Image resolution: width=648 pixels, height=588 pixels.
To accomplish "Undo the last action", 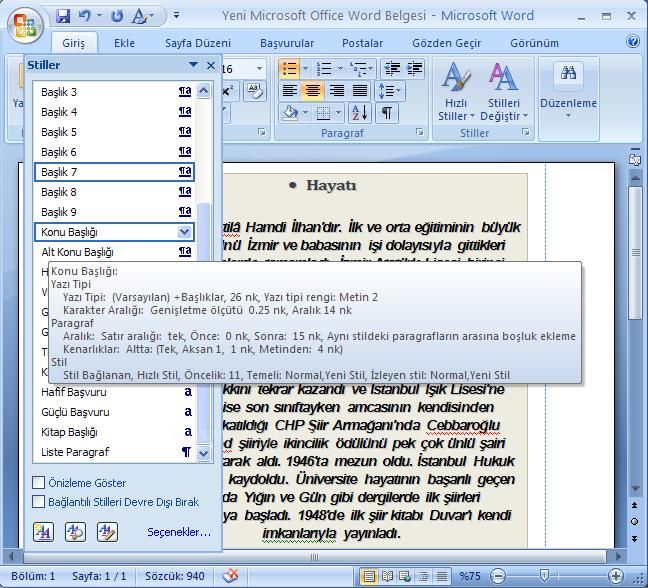I will tap(84, 16).
